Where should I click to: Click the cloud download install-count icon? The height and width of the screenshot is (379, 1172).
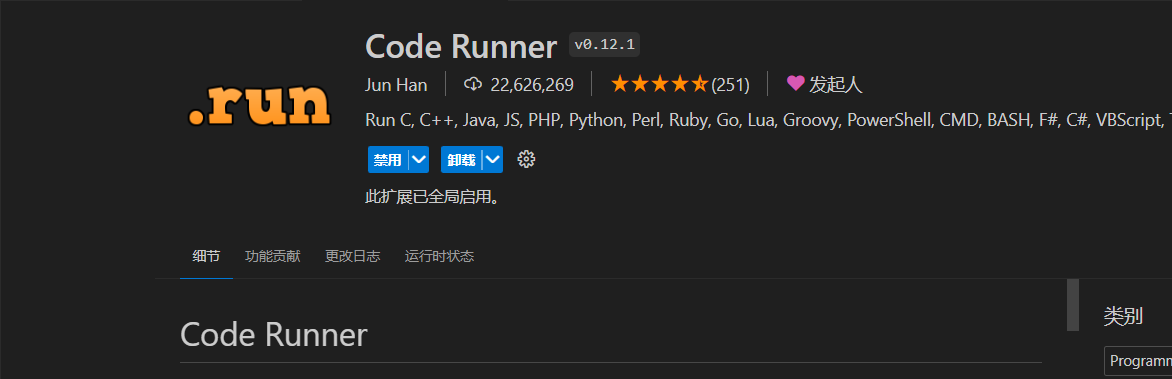(x=472, y=84)
